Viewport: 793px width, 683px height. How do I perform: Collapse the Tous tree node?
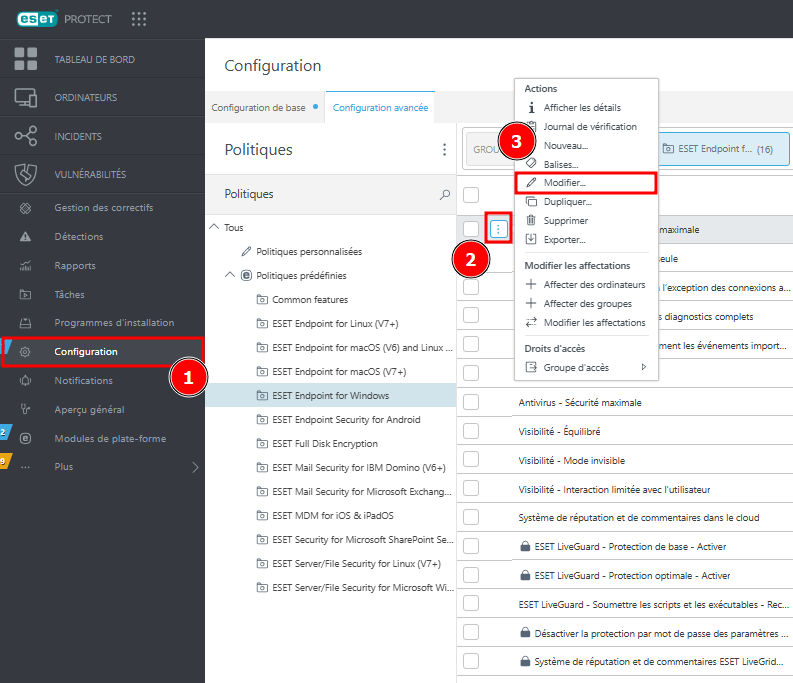point(214,227)
